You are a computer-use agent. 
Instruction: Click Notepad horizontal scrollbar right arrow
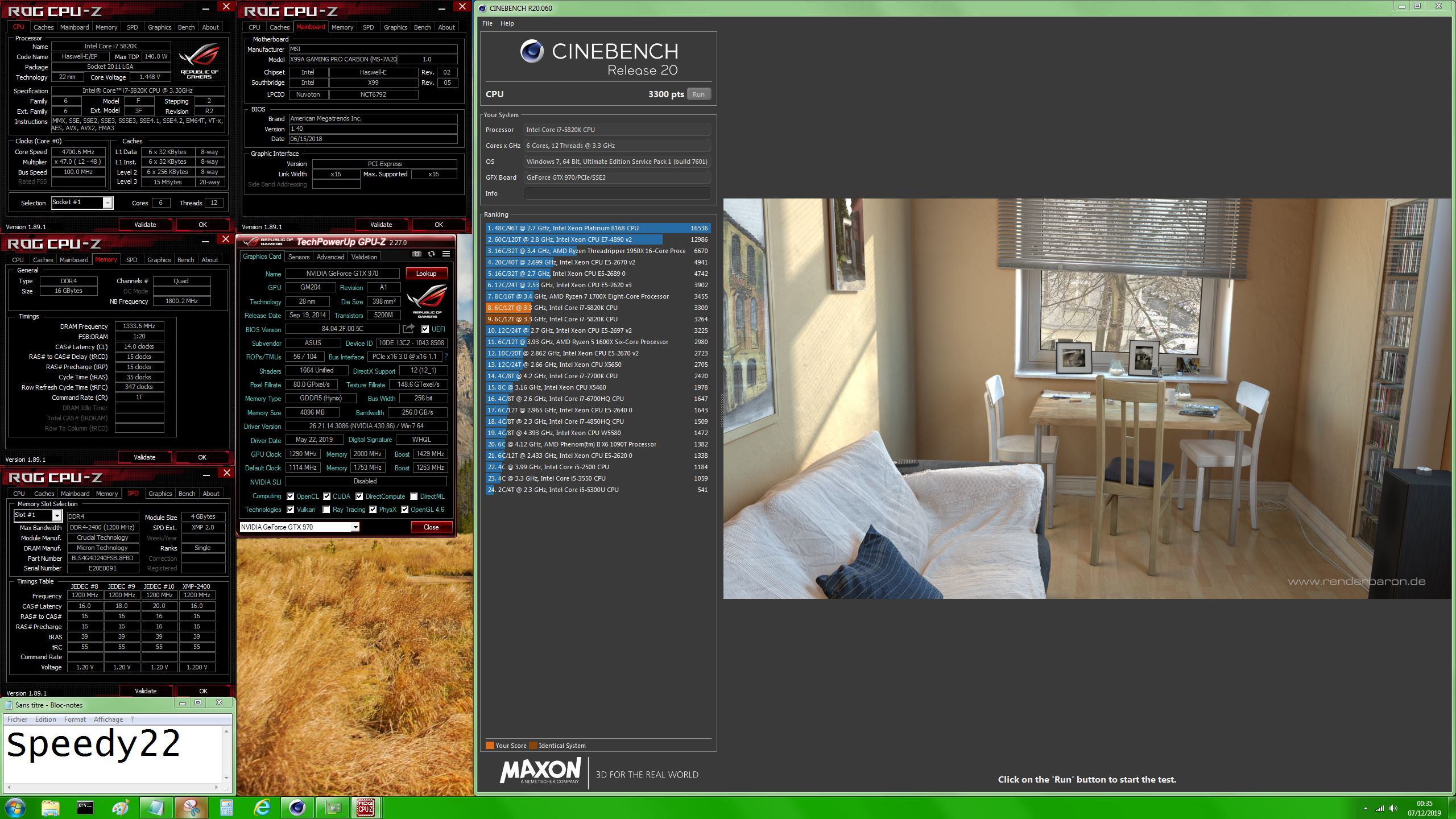[217, 787]
